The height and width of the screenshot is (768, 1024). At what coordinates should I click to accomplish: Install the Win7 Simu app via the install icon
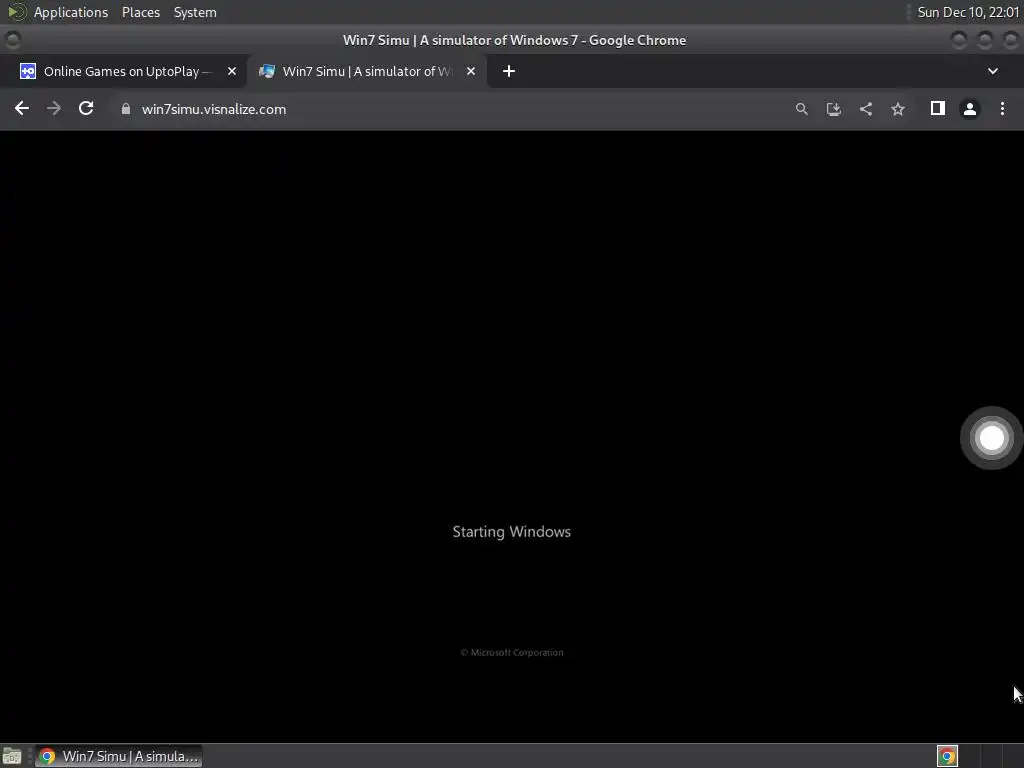[x=833, y=109]
